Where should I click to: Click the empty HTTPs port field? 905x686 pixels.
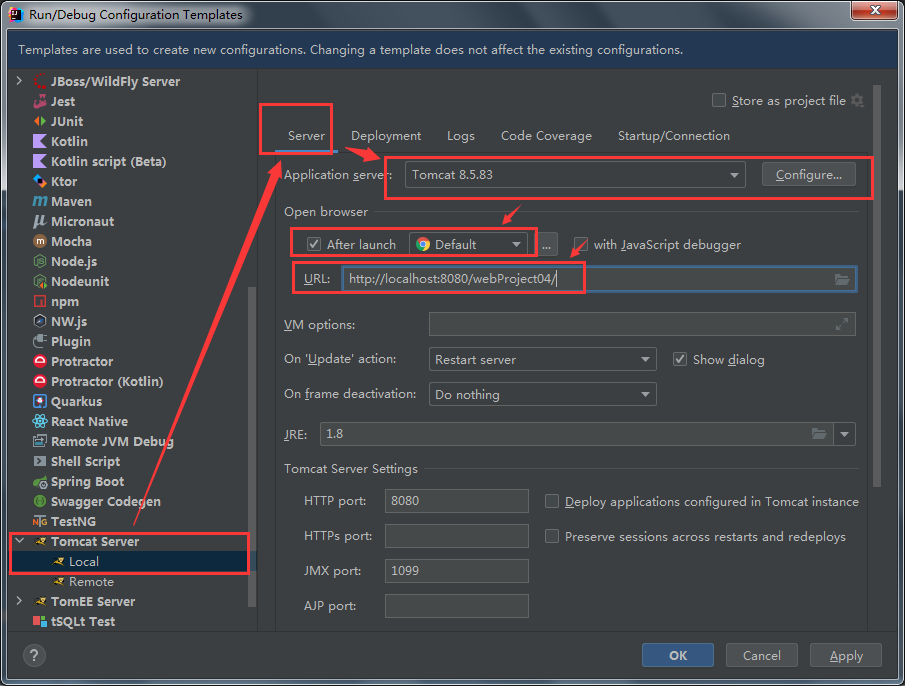pos(457,536)
